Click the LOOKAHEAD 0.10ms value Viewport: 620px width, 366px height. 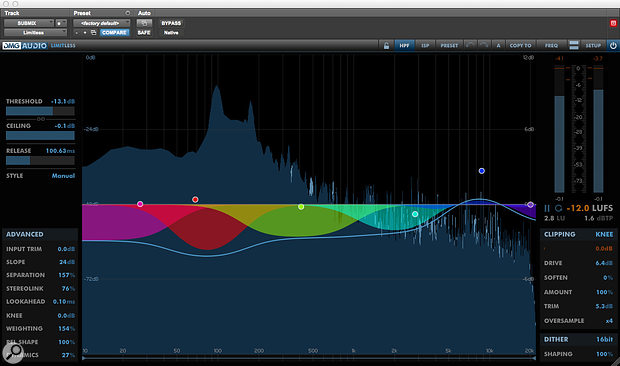(x=64, y=301)
